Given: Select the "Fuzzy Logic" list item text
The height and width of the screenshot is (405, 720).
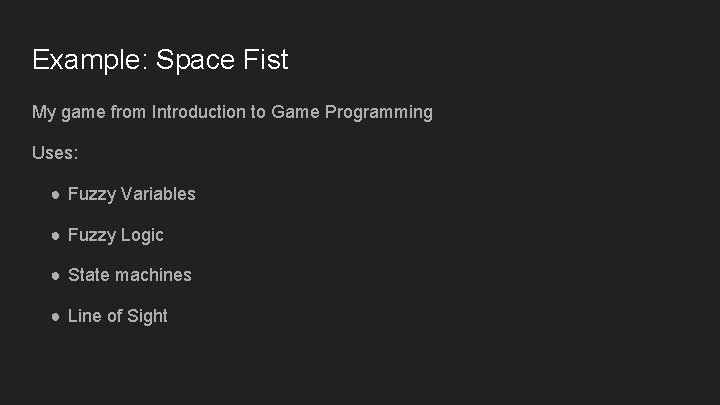Looking at the screenshot, I should (115, 235).
